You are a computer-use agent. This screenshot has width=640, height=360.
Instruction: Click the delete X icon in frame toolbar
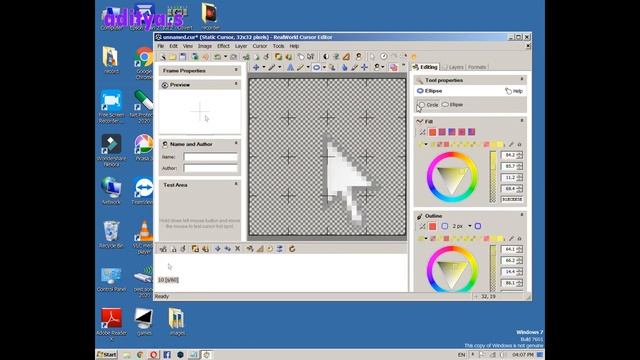238,249
